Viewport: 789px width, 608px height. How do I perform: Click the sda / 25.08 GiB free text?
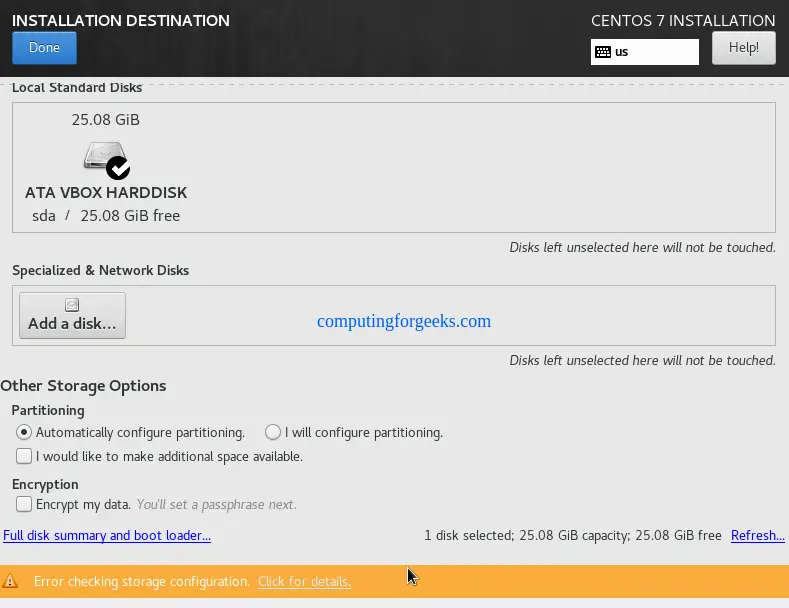106,216
